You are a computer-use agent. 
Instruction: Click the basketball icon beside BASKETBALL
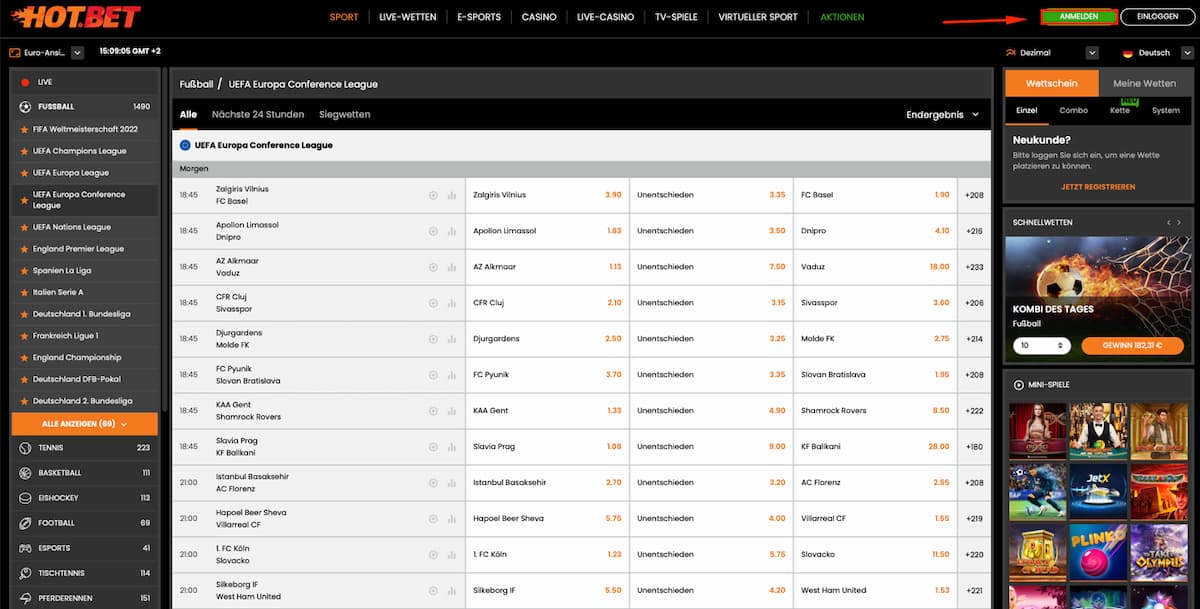coord(25,473)
